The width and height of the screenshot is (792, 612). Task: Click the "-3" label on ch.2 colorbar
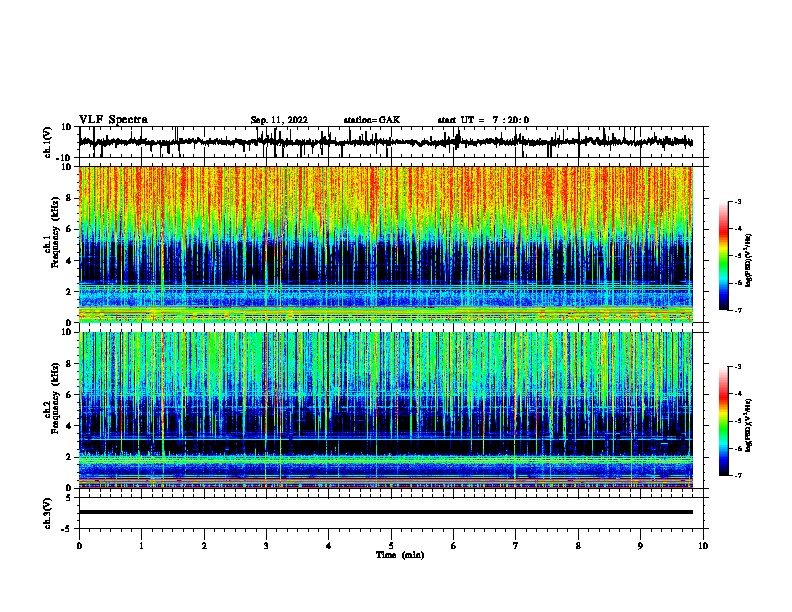coord(738,367)
